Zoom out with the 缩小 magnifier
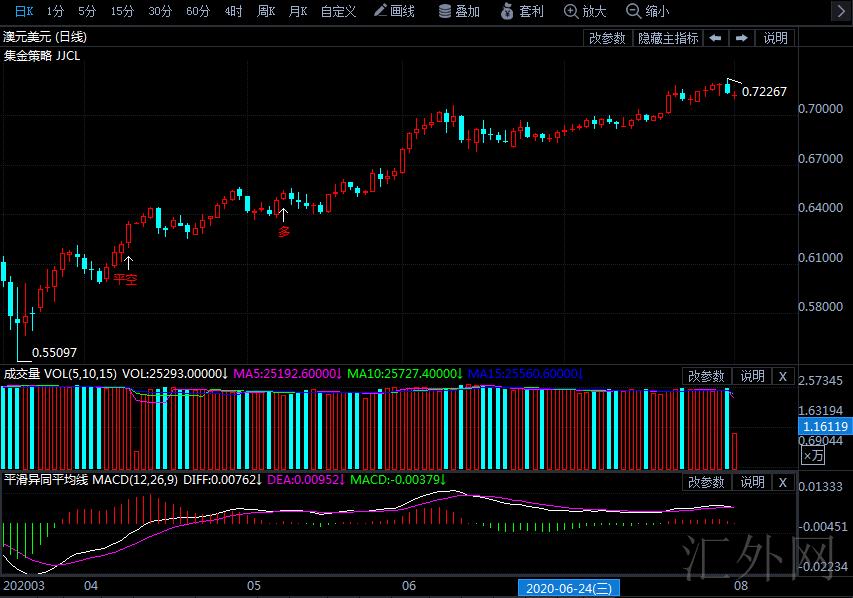Image resolution: width=853 pixels, height=598 pixels. pos(647,11)
